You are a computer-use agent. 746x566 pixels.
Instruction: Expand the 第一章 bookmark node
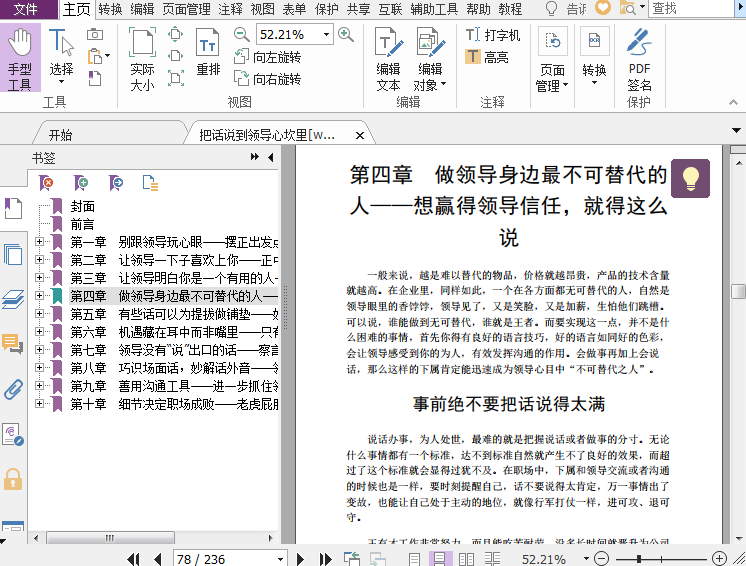[39, 242]
